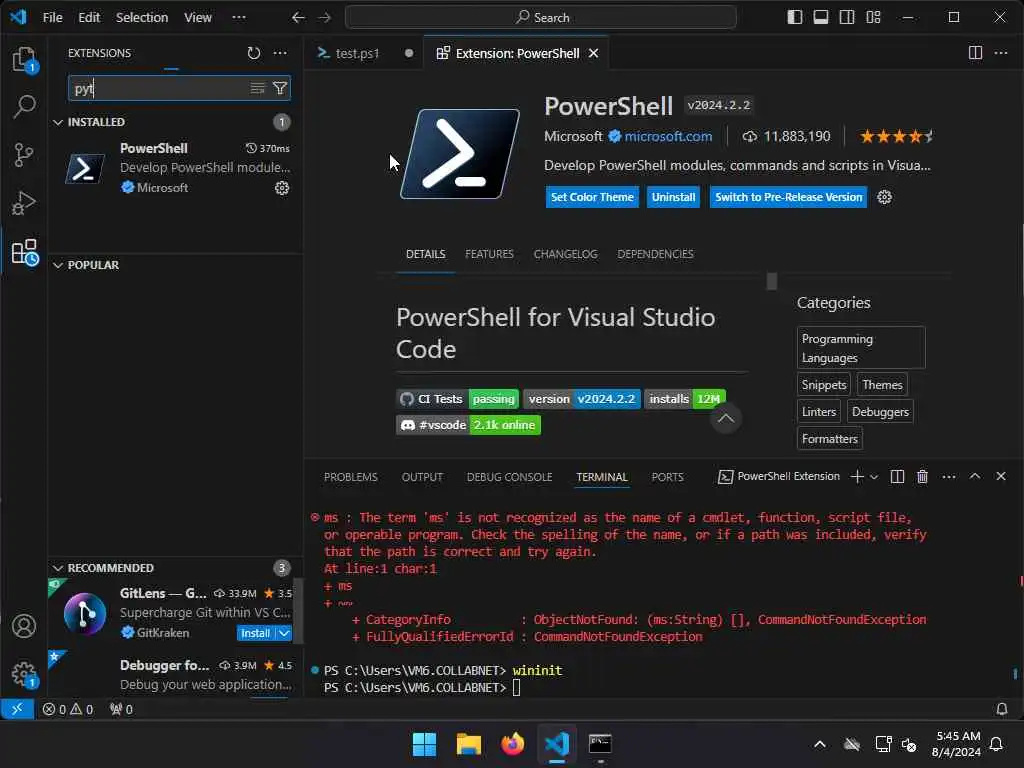Open the Manage gear in activity bar
This screenshot has height=768, width=1024.
pyautogui.click(x=24, y=674)
